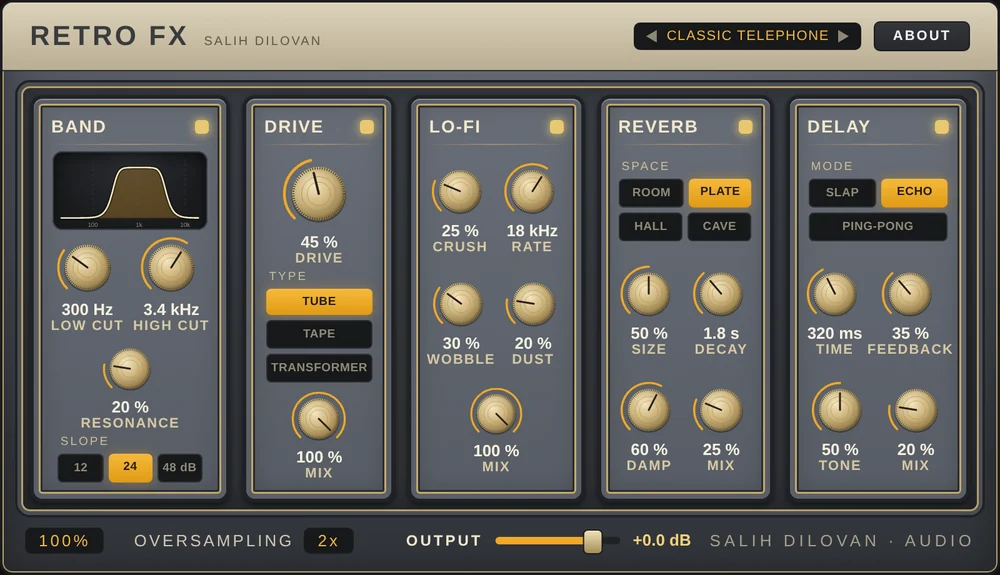The image size is (1000, 575).
Task: Click the High Cut knob
Action: pyautogui.click(x=170, y=268)
